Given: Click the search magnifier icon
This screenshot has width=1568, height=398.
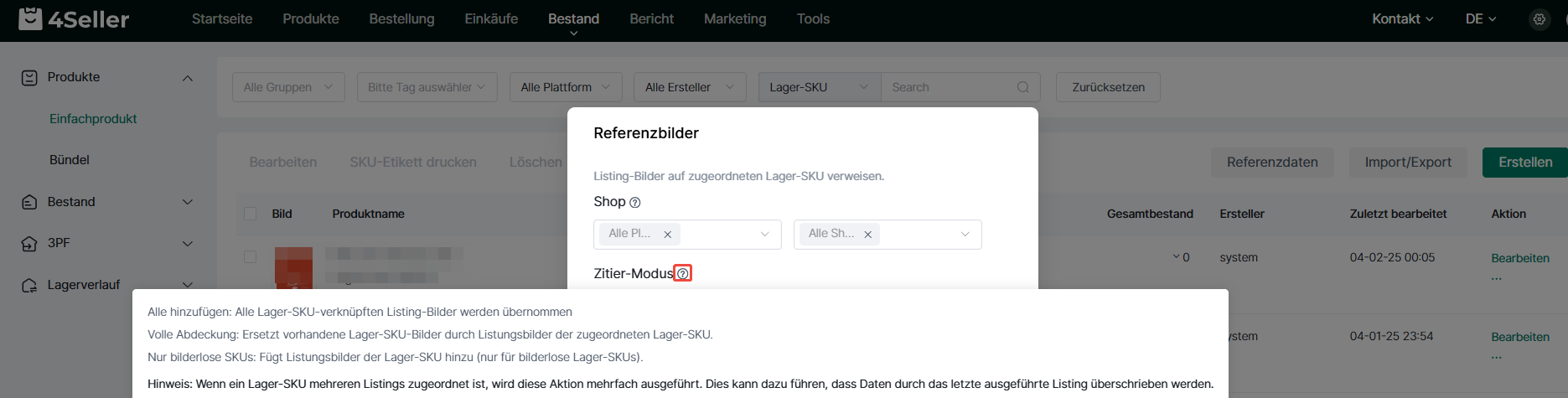Looking at the screenshot, I should tap(1022, 87).
